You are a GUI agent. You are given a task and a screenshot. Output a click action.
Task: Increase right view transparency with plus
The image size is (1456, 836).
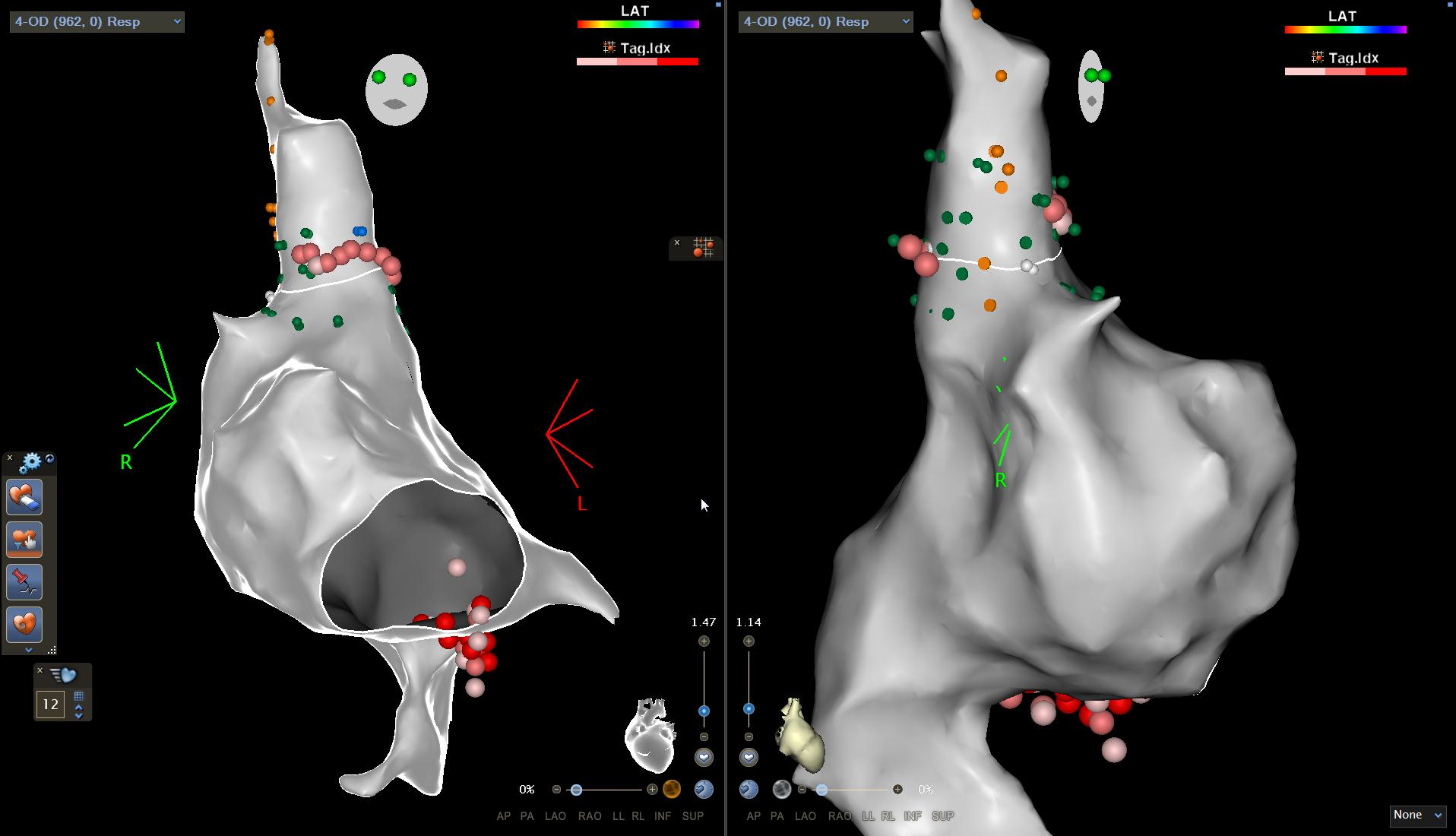pyautogui.click(x=897, y=790)
